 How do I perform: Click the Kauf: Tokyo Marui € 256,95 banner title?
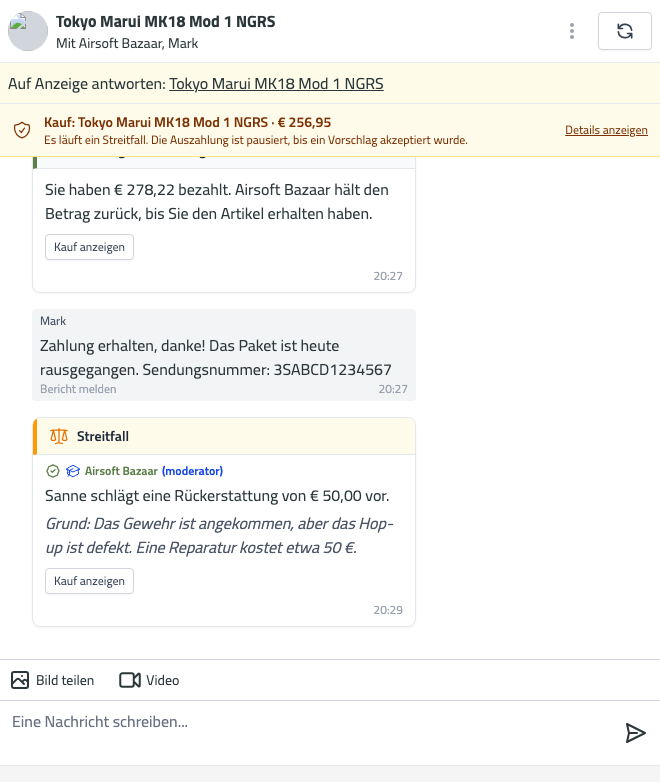[188, 122]
